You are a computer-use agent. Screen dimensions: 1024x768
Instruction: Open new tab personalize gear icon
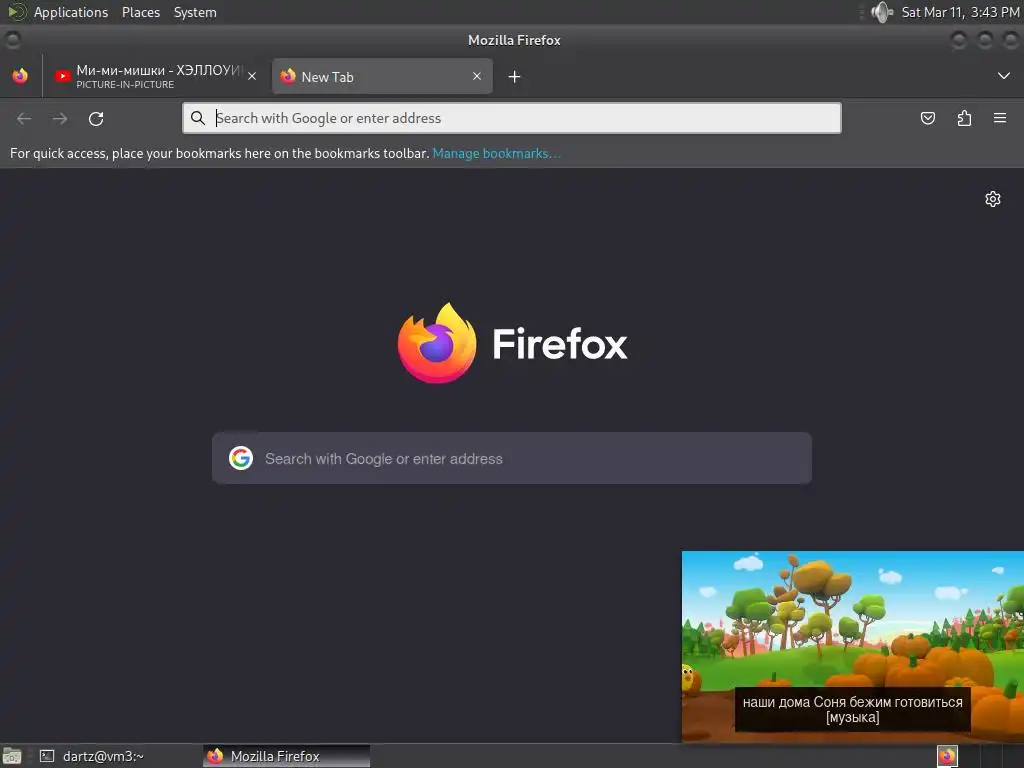click(x=993, y=199)
